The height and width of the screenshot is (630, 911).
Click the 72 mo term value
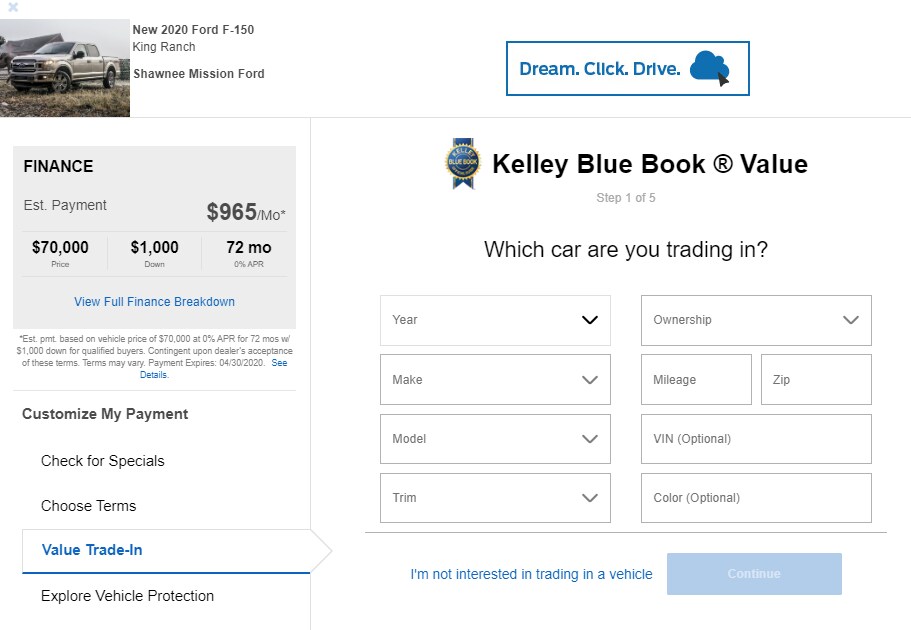coord(249,248)
